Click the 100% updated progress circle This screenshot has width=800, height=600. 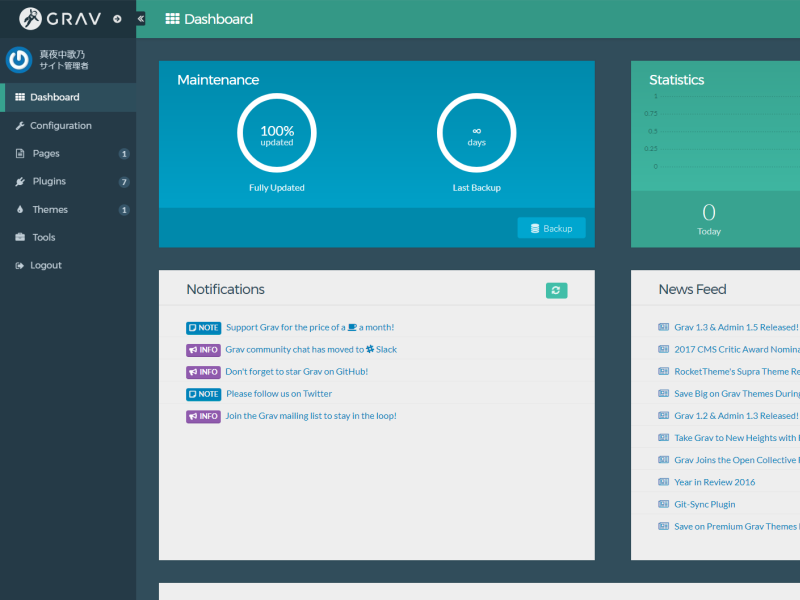(x=277, y=133)
